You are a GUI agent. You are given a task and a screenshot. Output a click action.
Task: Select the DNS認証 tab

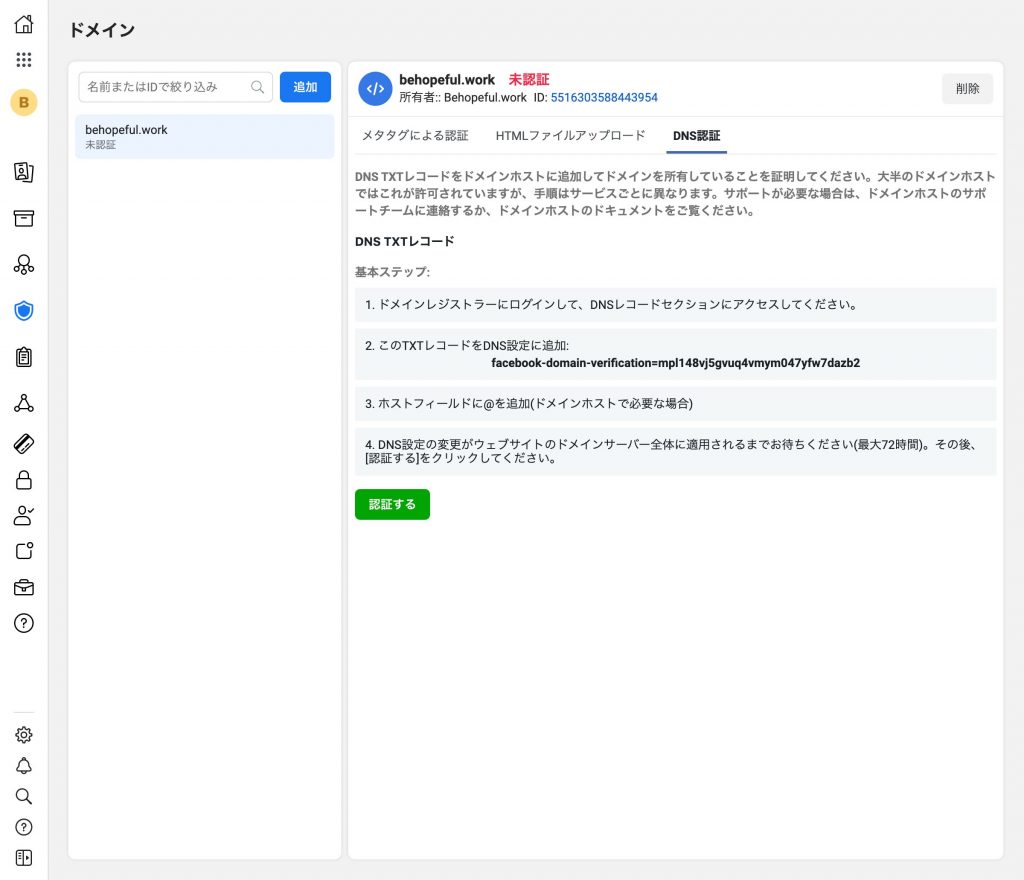pyautogui.click(x=696, y=136)
